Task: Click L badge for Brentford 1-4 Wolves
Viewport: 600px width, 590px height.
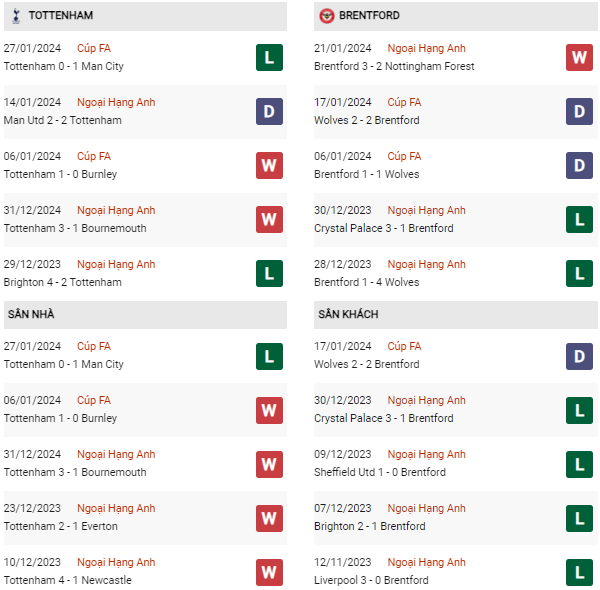Action: pyautogui.click(x=580, y=273)
